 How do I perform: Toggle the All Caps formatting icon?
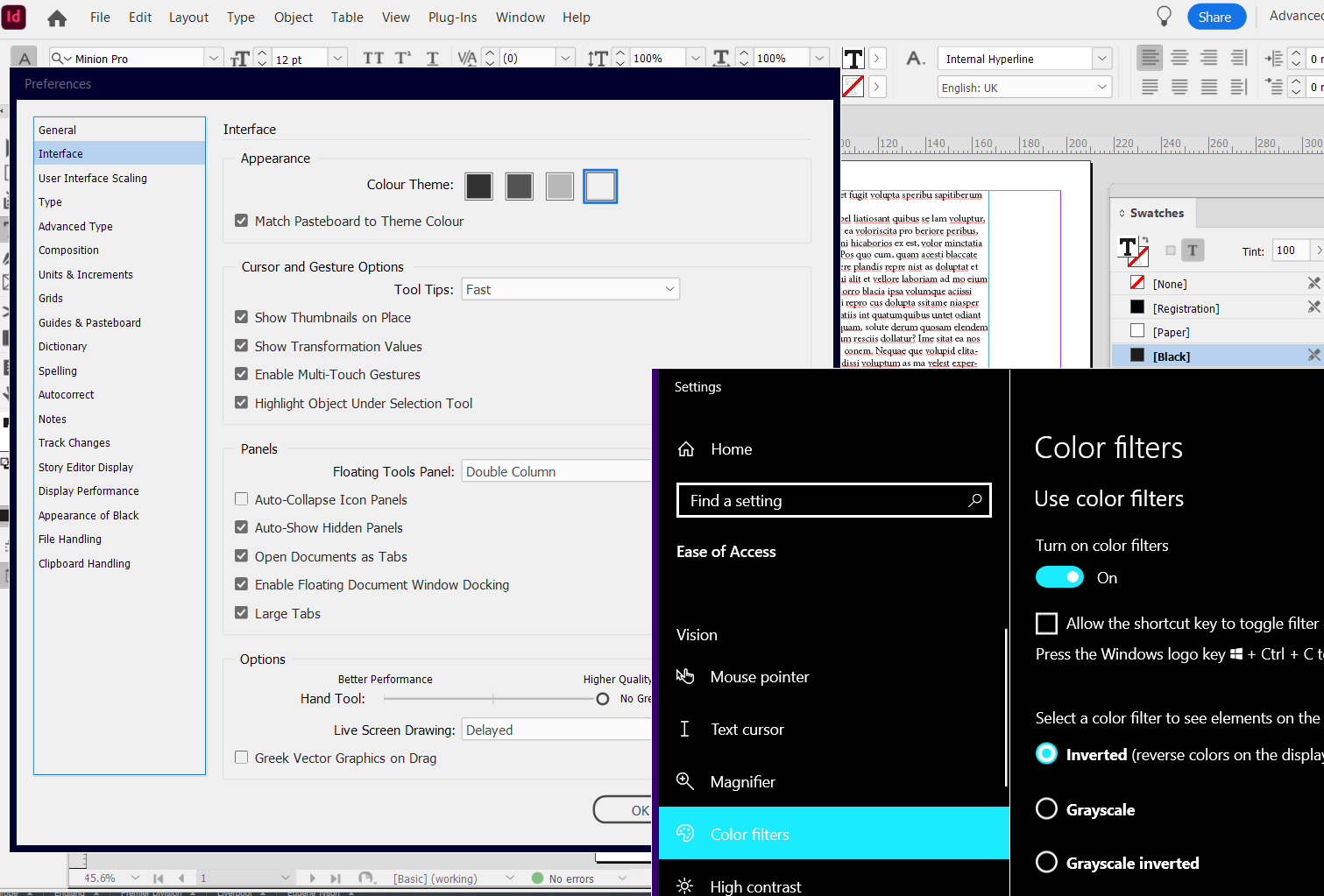coord(373,58)
